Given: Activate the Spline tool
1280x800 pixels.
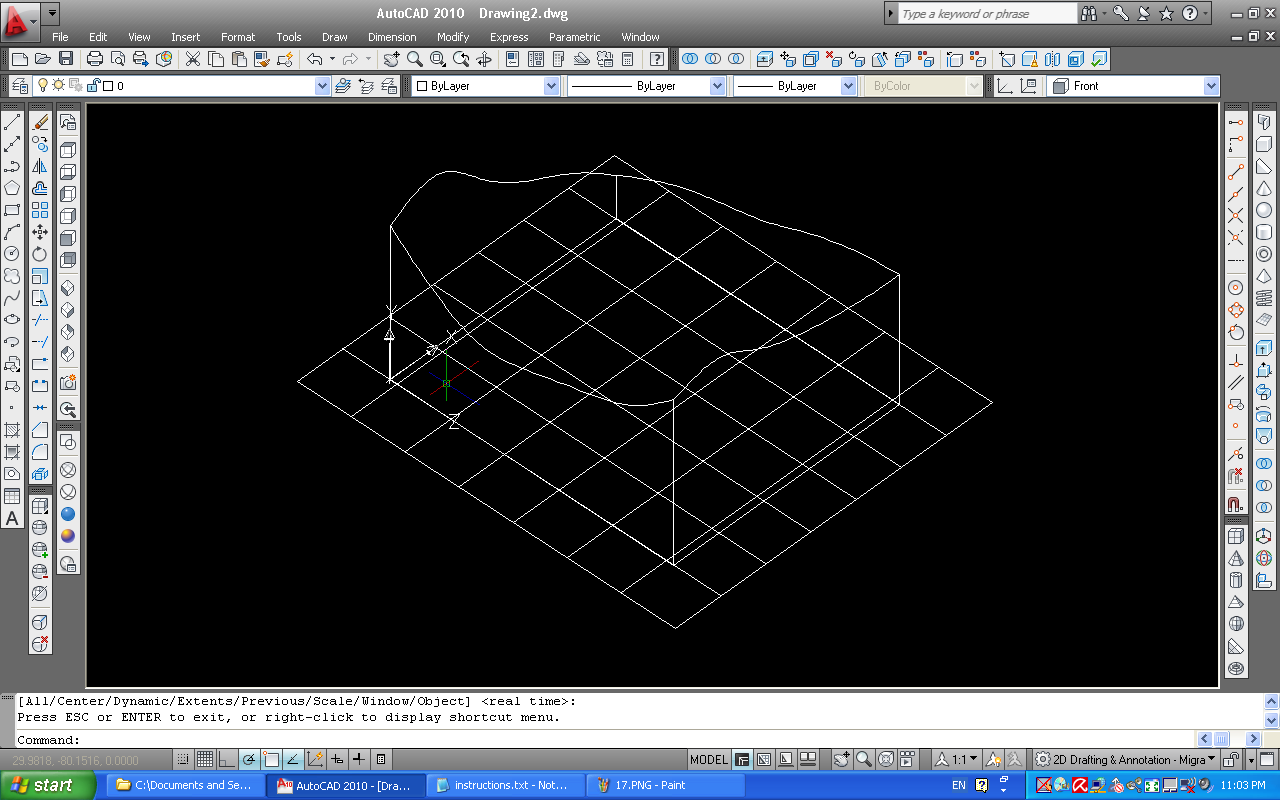Looking at the screenshot, I should click(12, 297).
